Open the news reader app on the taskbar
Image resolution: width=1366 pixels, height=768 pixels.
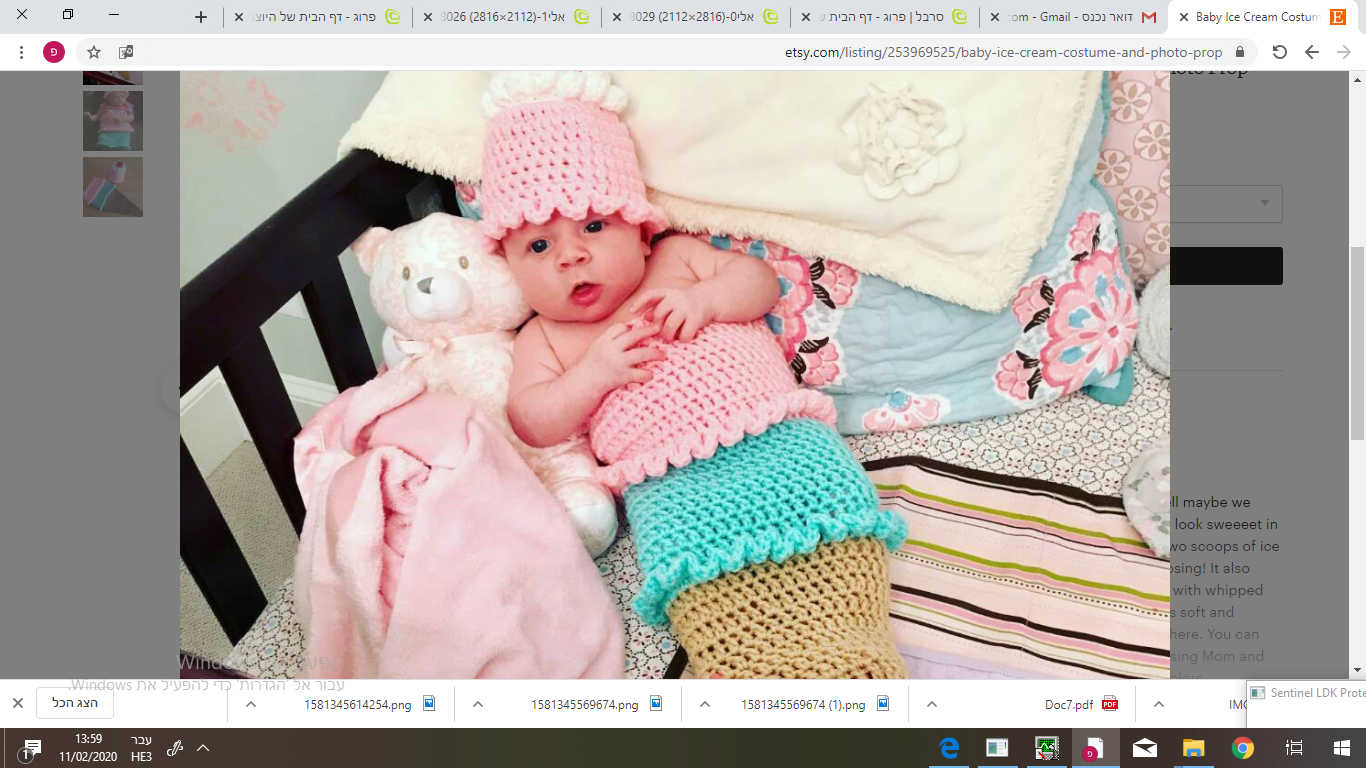[997, 748]
